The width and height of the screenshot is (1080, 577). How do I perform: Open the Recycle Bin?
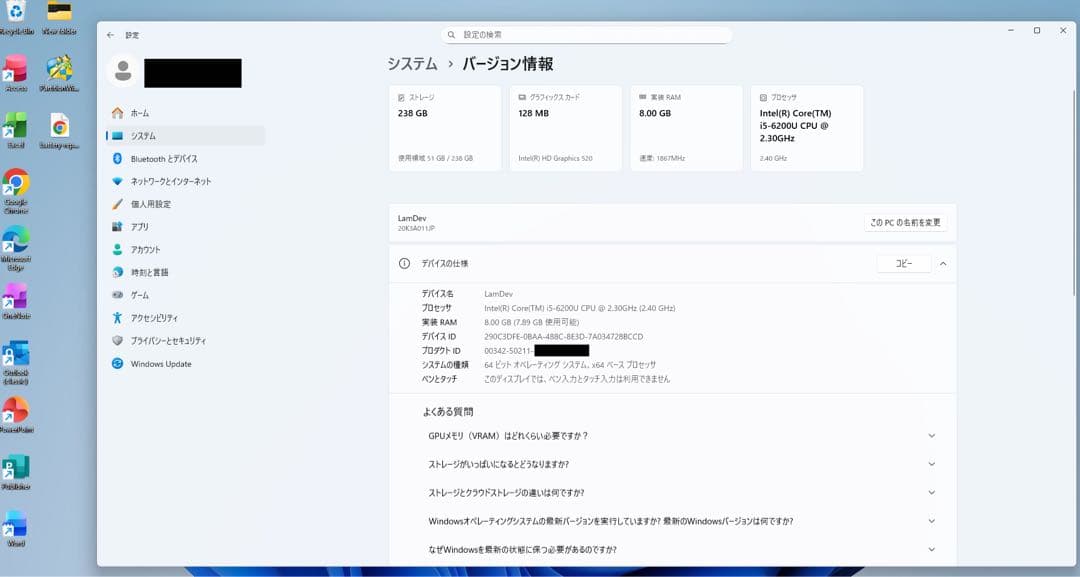(15, 13)
